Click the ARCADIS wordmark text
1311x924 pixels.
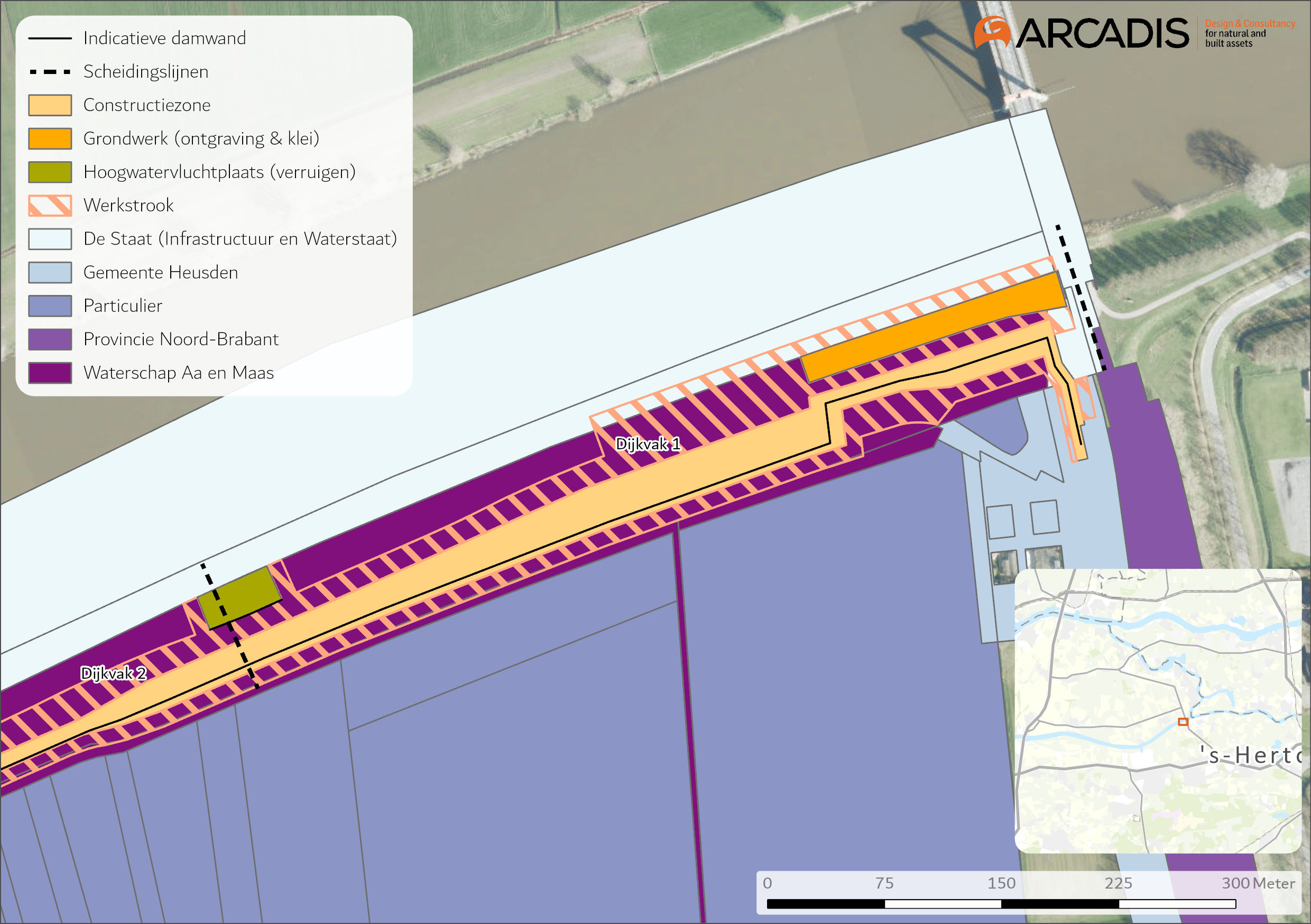pyautogui.click(x=1102, y=34)
